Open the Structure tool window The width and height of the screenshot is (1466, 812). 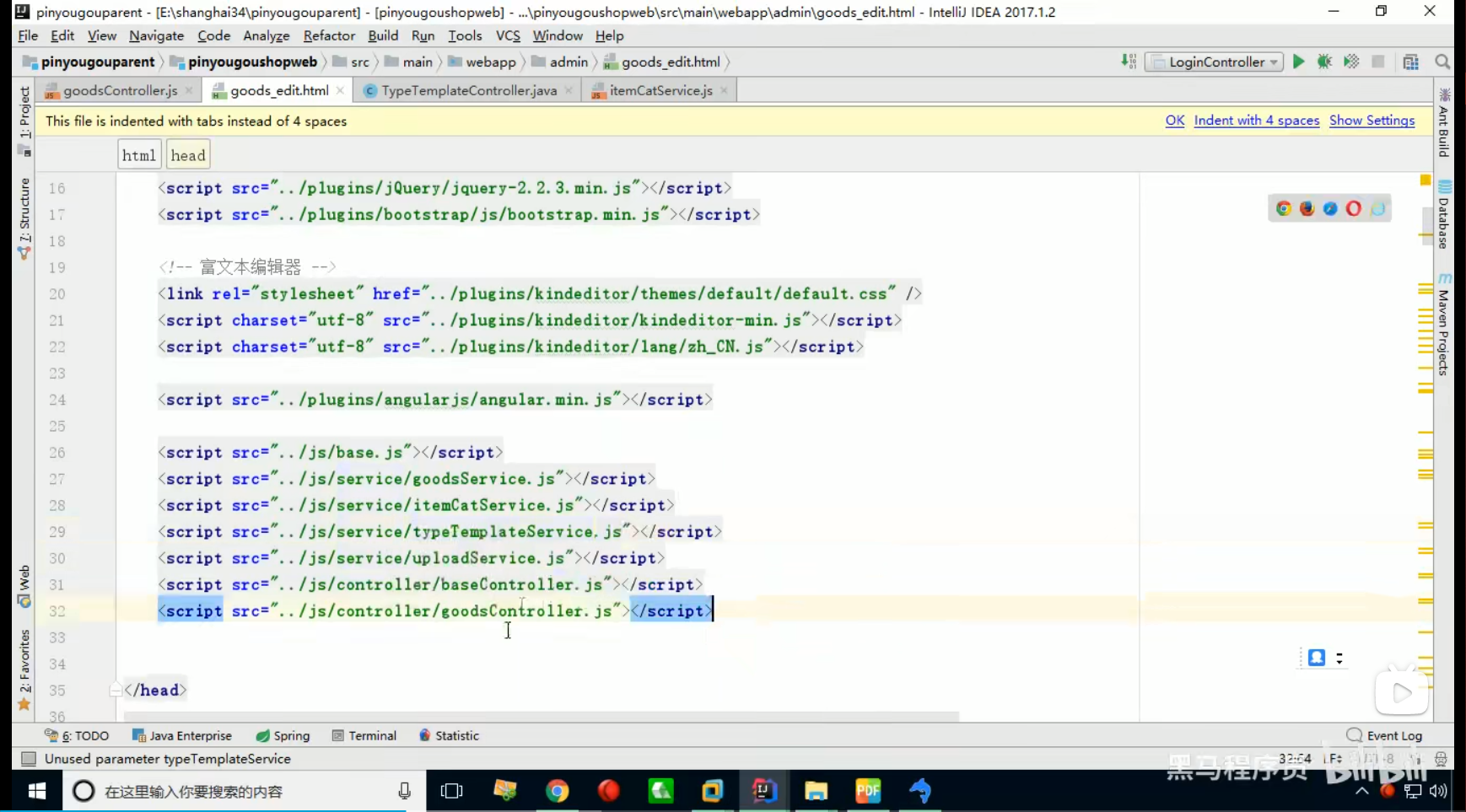[x=24, y=218]
